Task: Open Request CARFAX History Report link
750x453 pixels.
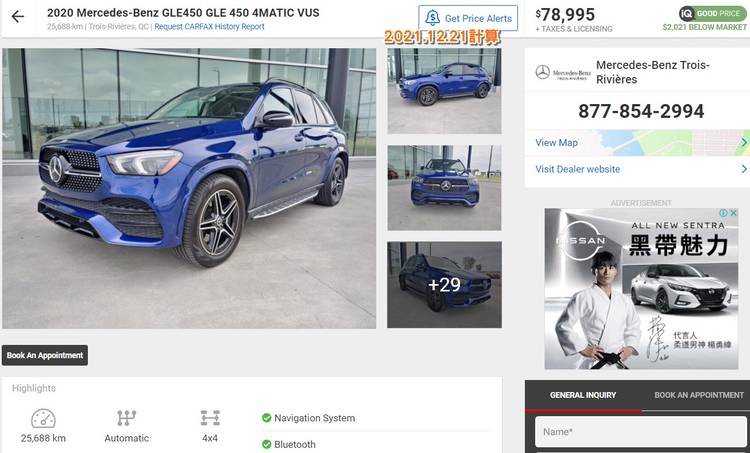Action: tap(209, 27)
